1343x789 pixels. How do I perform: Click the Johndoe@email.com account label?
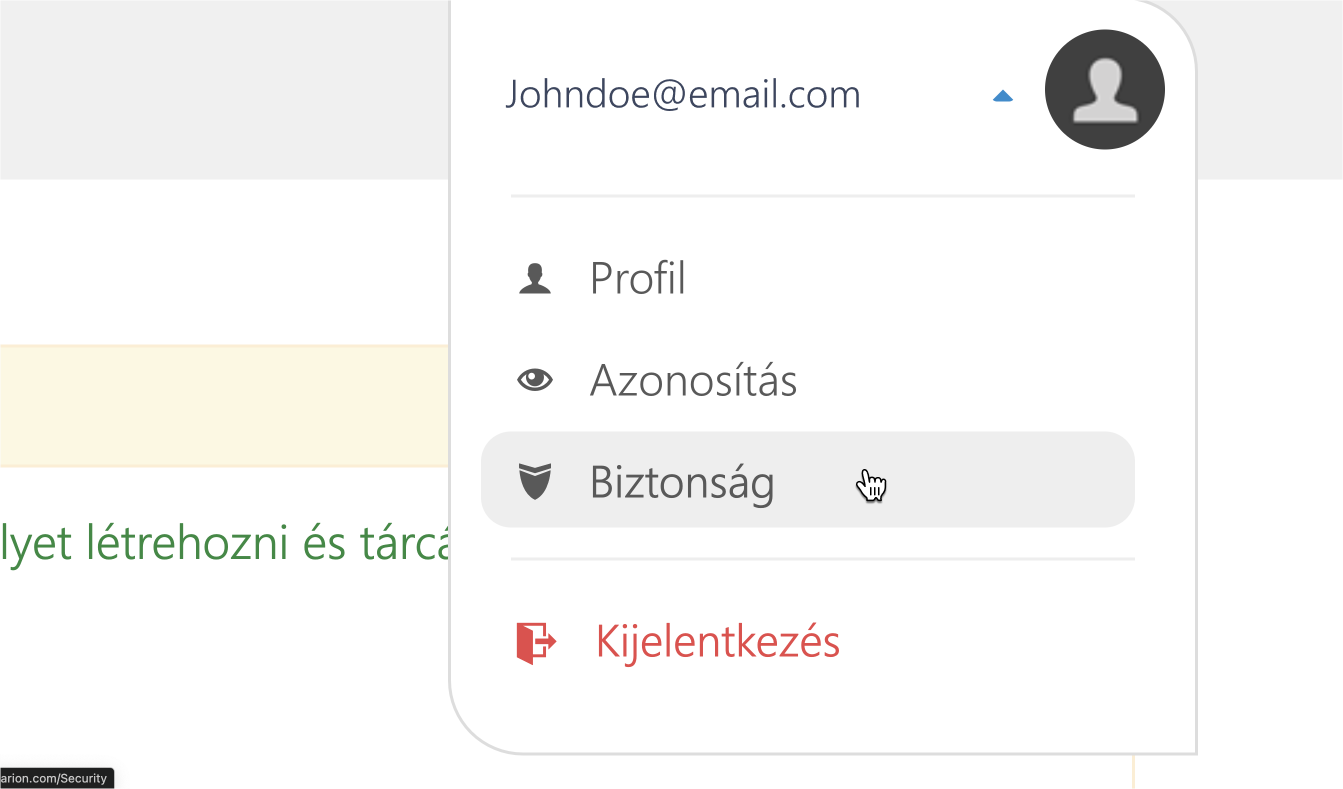point(682,94)
